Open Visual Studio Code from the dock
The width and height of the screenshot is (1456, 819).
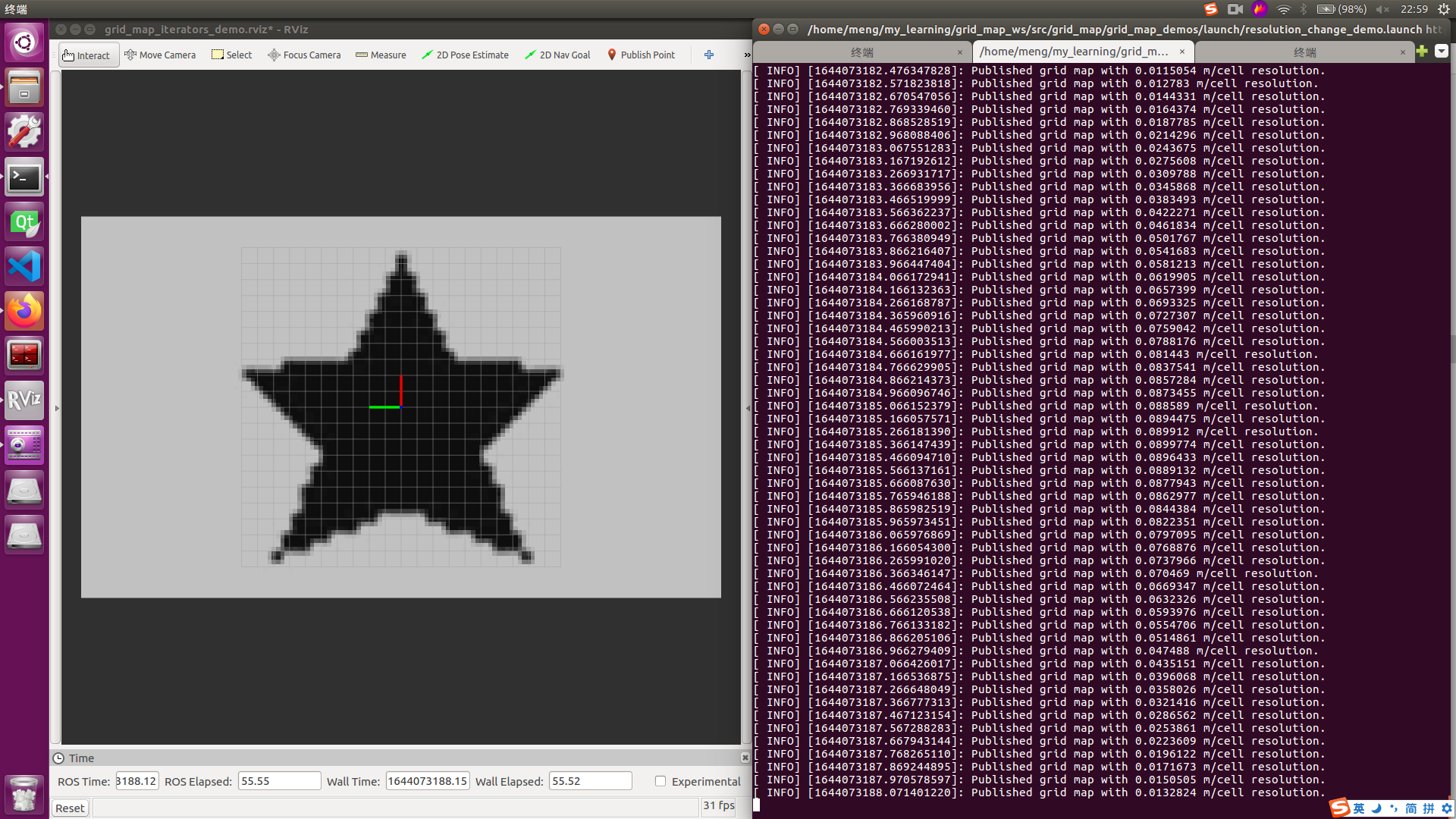(x=24, y=266)
